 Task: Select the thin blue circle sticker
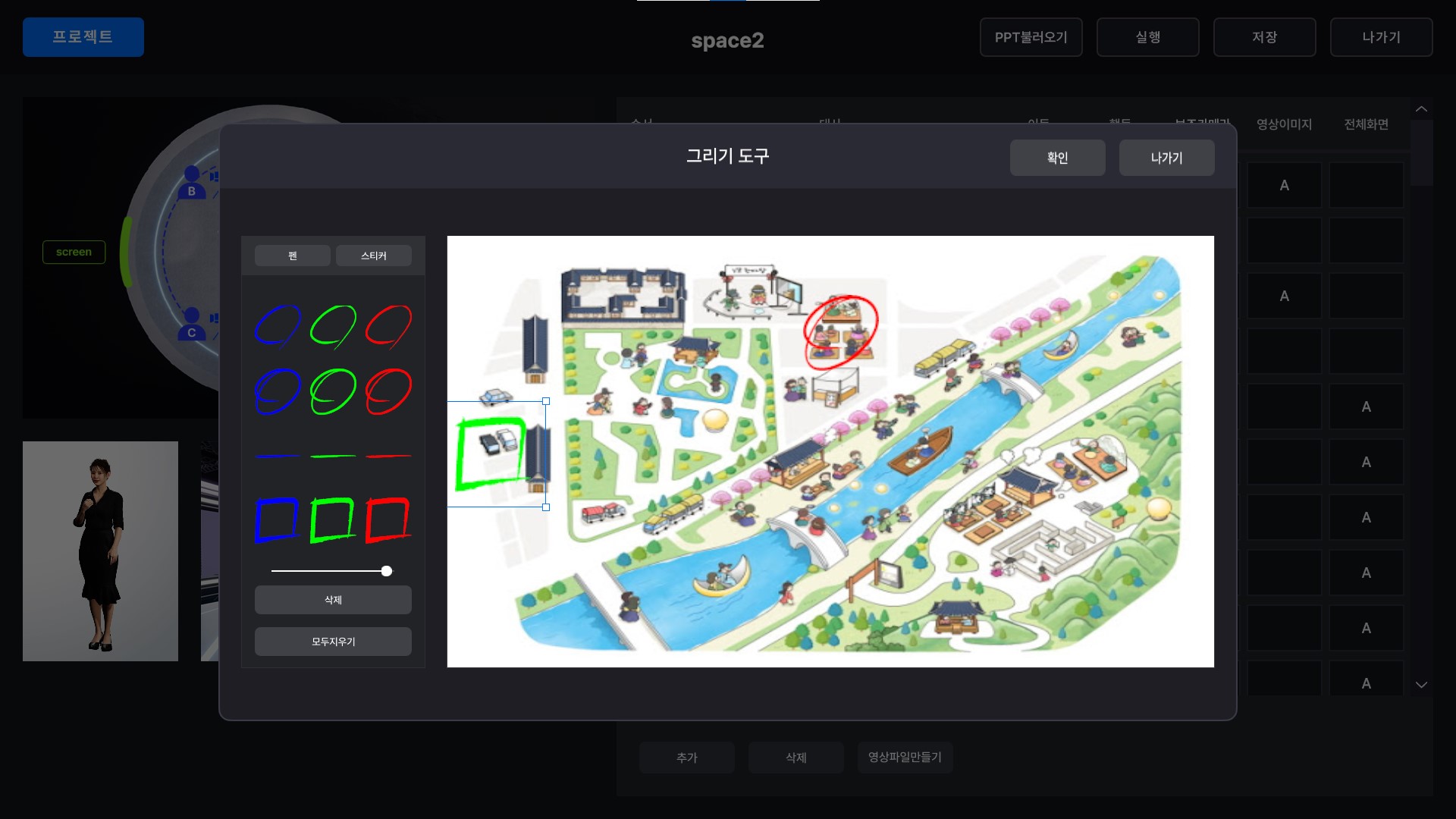point(278,326)
